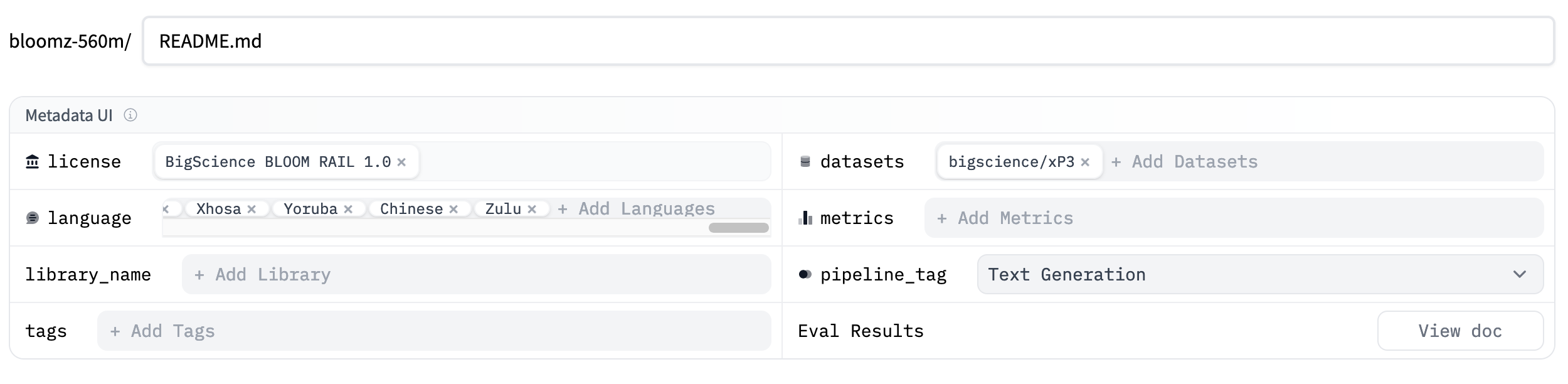Remove the Xhosa language tag

pyautogui.click(x=252, y=209)
